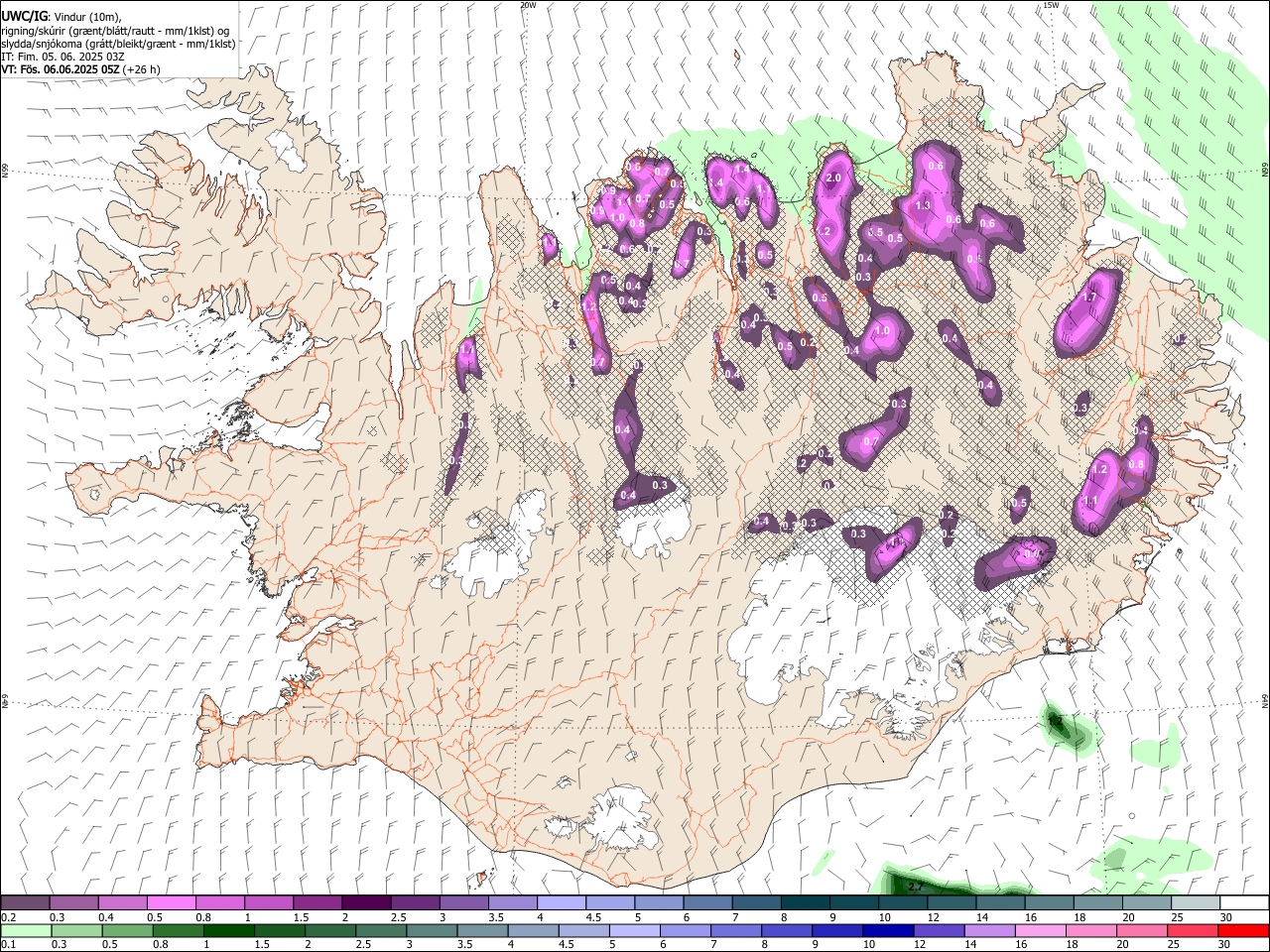1270x952 pixels.
Task: Pick the lower legend swatch between 14 and 16
Action: coord(989,930)
